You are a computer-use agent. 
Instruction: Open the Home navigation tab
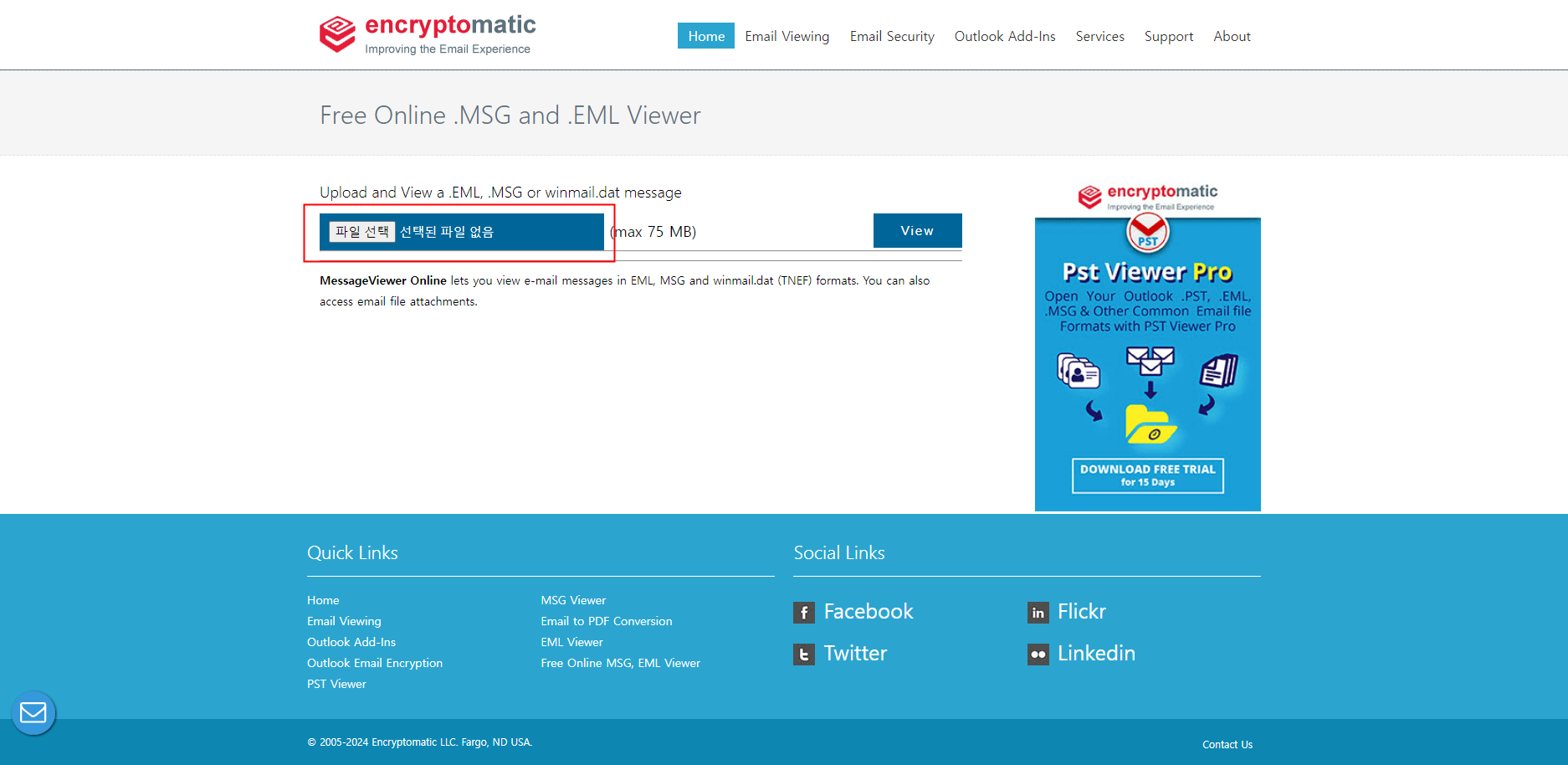tap(706, 36)
